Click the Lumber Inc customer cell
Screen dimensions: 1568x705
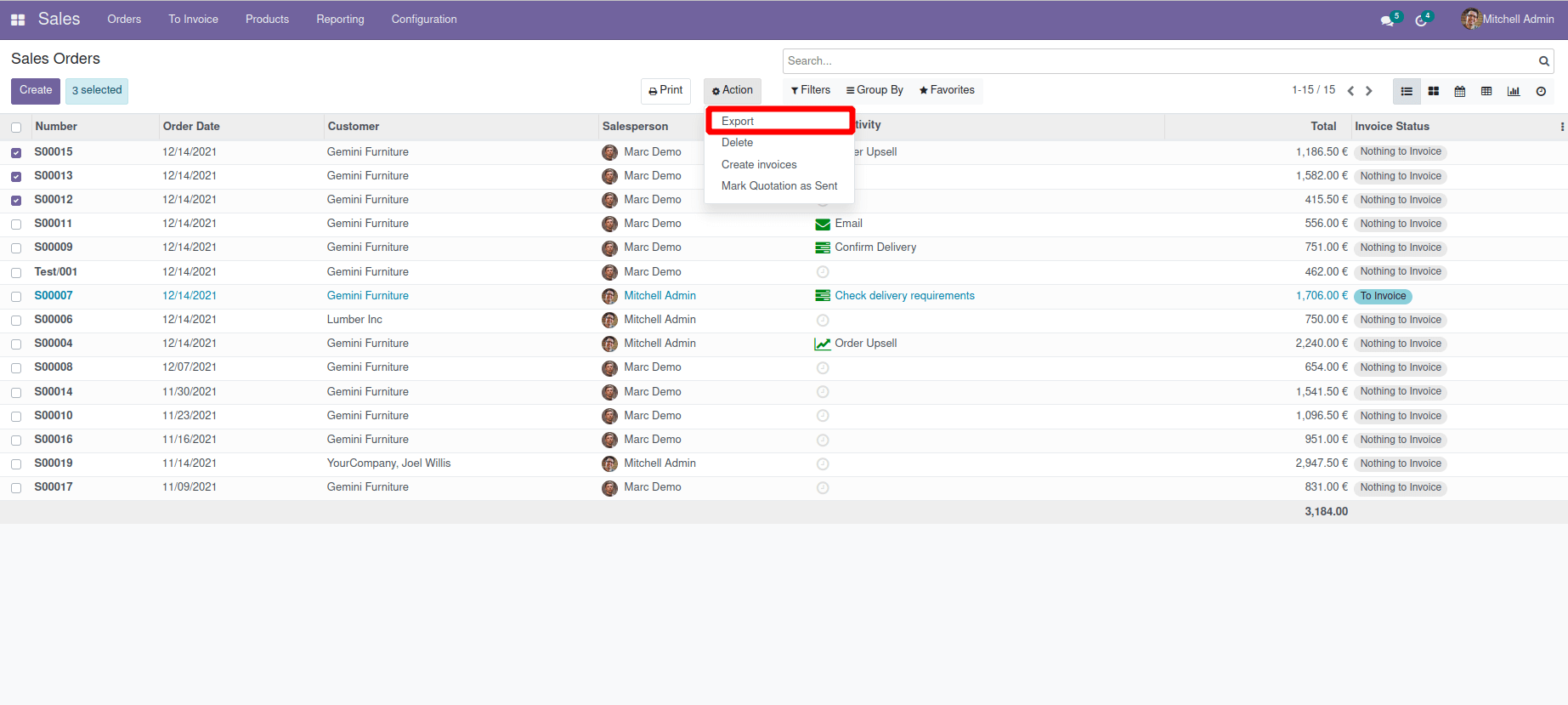pyautogui.click(x=354, y=320)
